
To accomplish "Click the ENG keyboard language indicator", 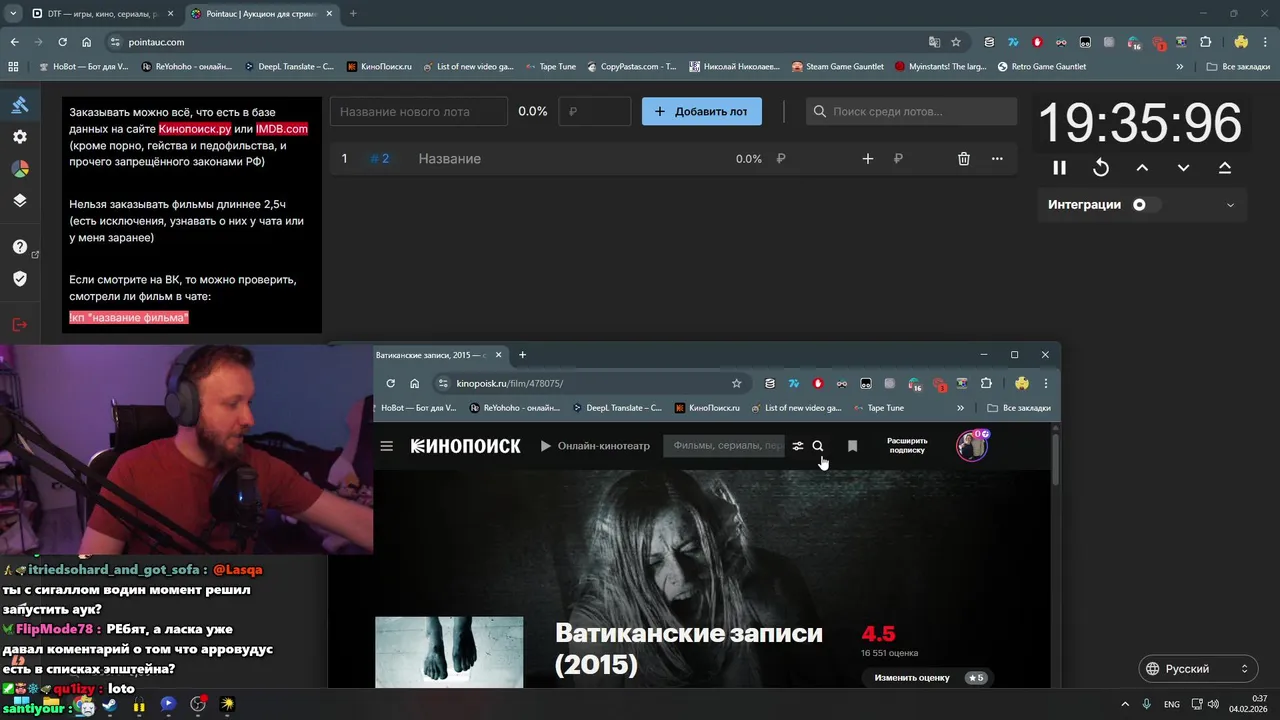I will pos(1171,704).
